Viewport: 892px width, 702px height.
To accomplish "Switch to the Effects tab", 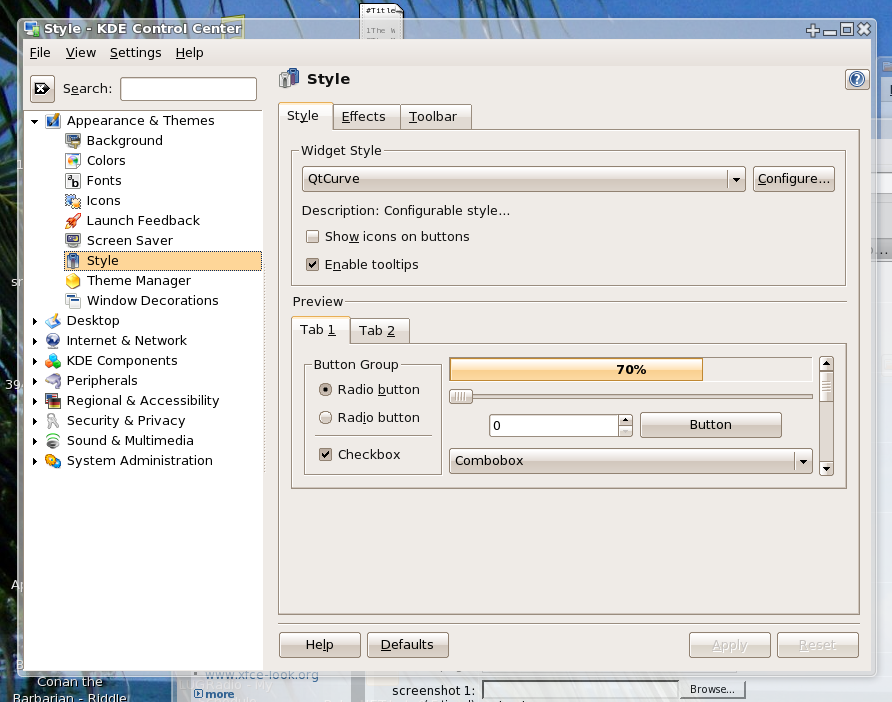I will click(367, 117).
